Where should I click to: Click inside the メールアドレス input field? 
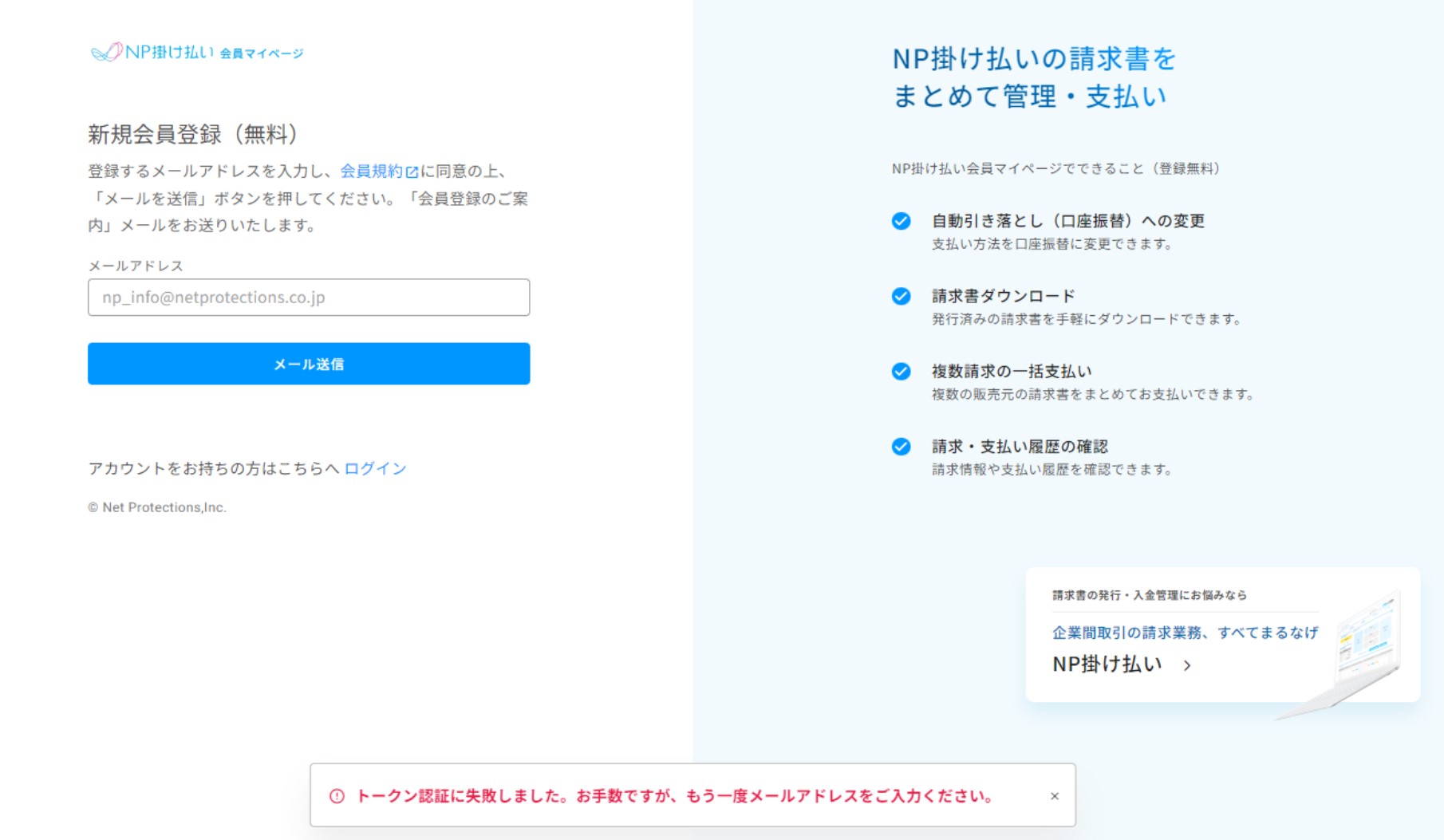(308, 297)
